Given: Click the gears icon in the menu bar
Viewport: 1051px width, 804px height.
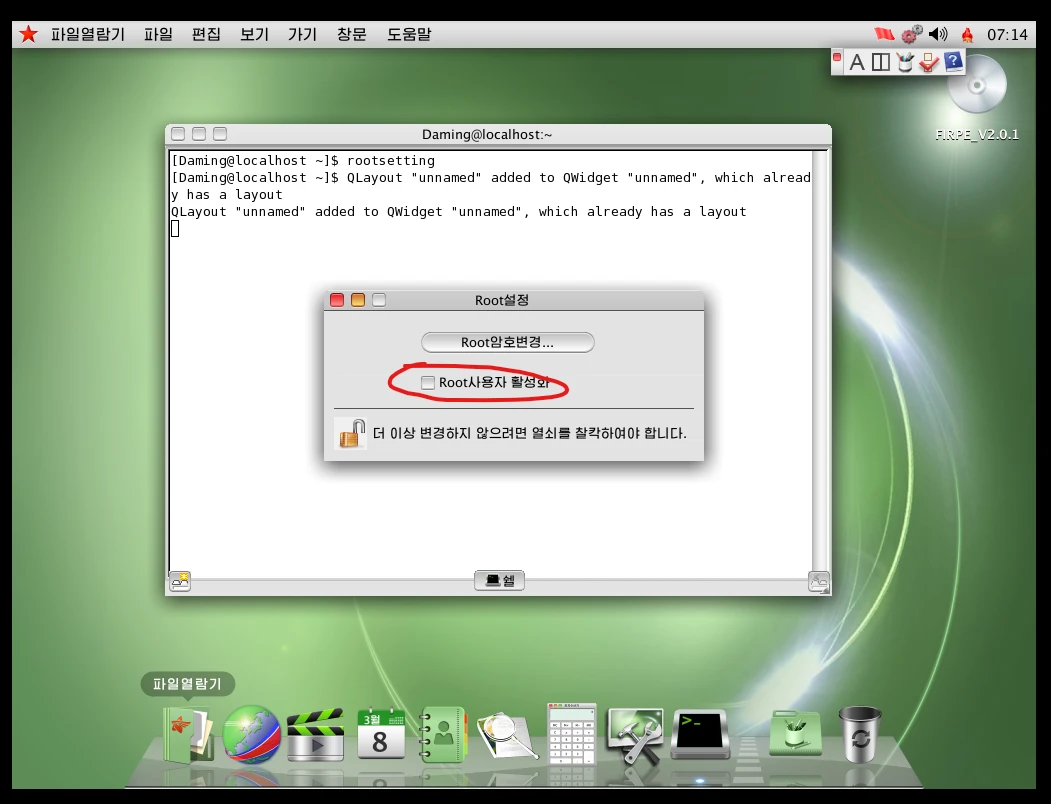Looking at the screenshot, I should click(910, 34).
